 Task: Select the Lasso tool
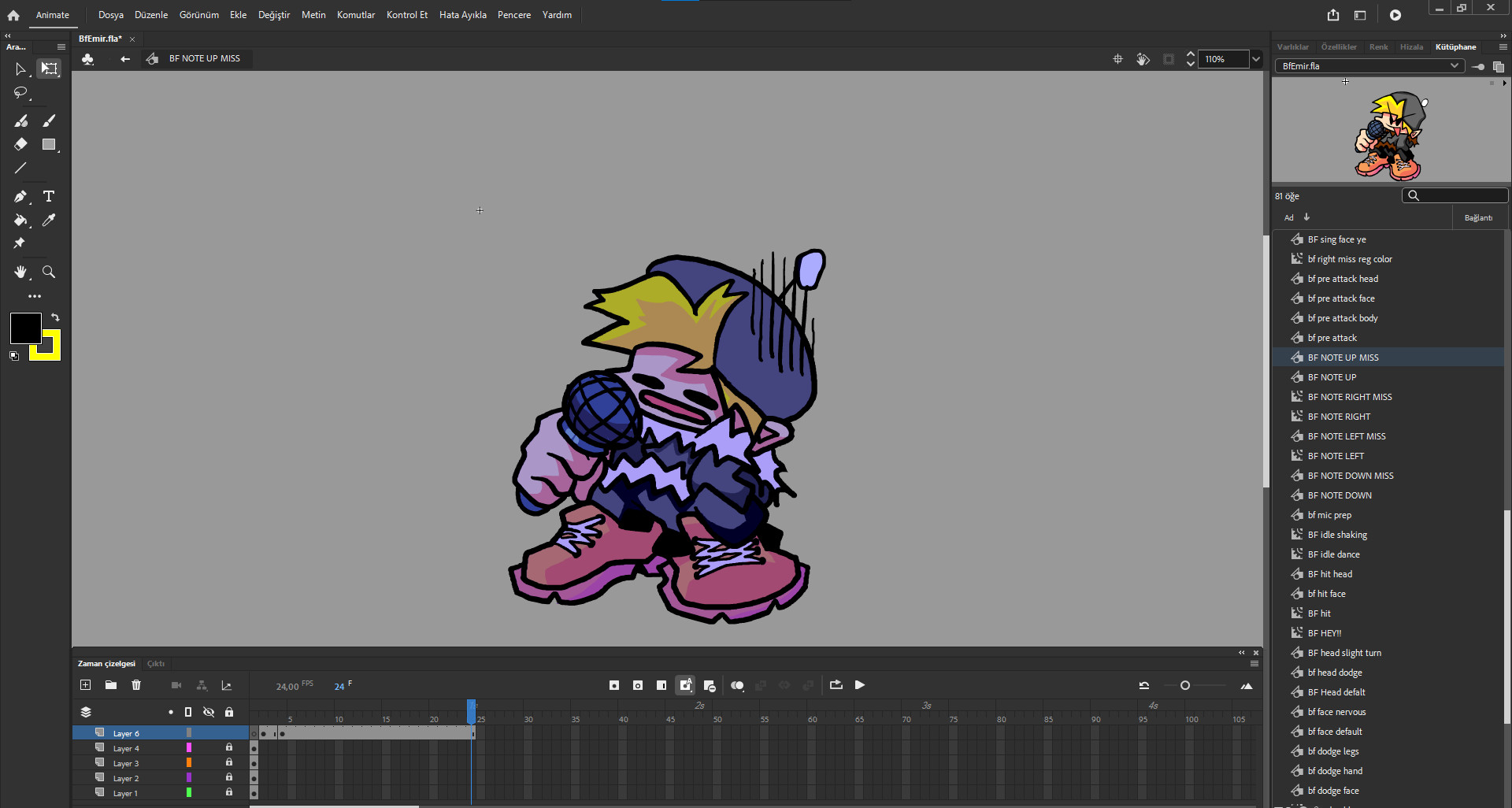[20, 93]
